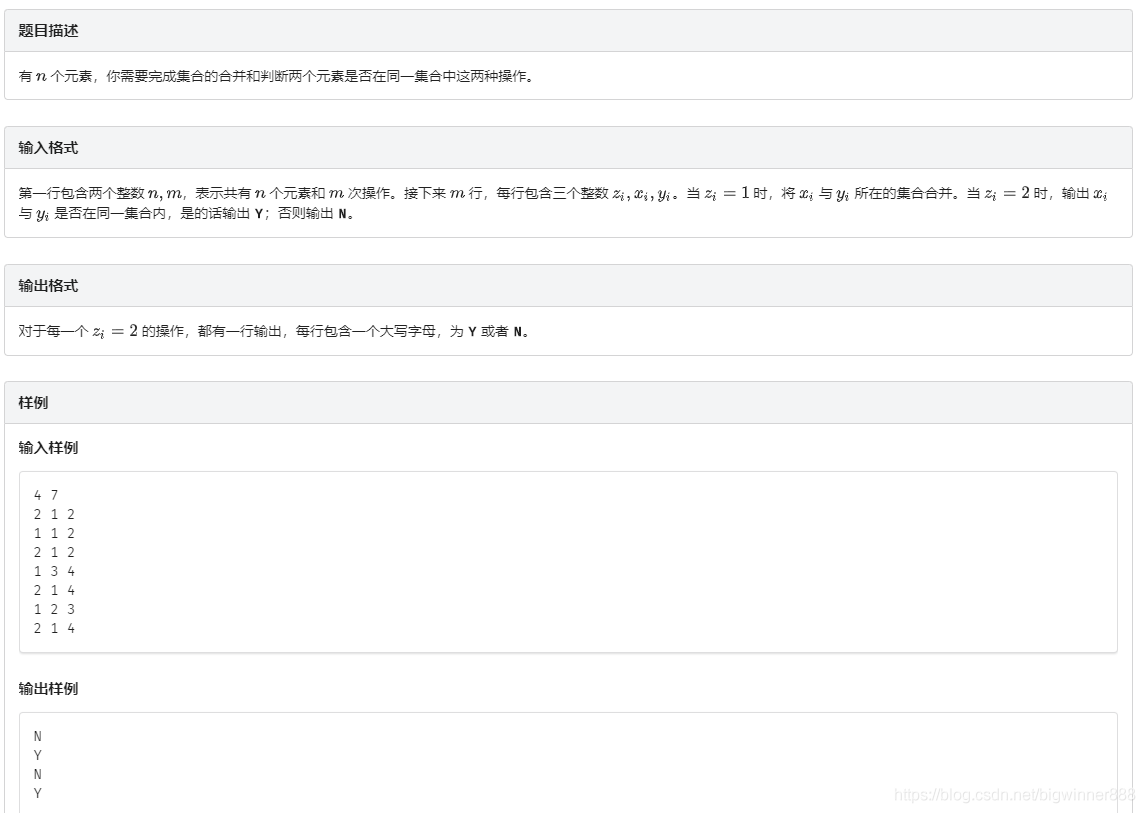1145x813 pixels.
Task: Click the "1 3 4" line in input sample
Action: pyautogui.click(x=54, y=571)
